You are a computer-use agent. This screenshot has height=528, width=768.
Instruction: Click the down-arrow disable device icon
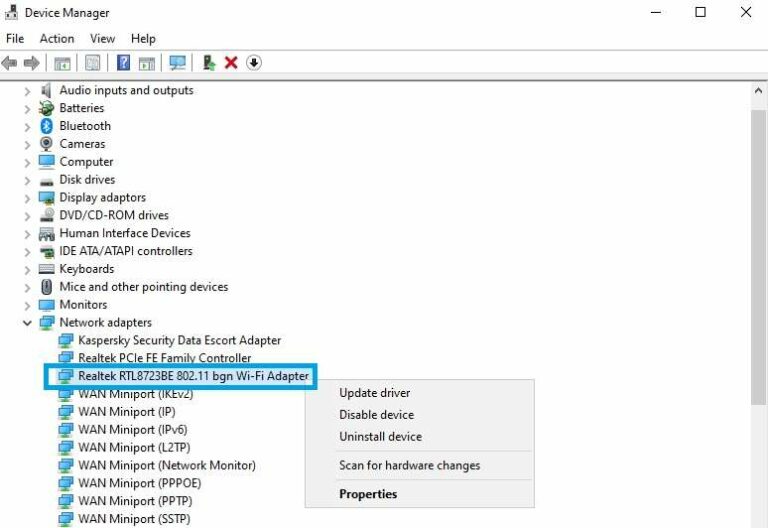pyautogui.click(x=254, y=63)
